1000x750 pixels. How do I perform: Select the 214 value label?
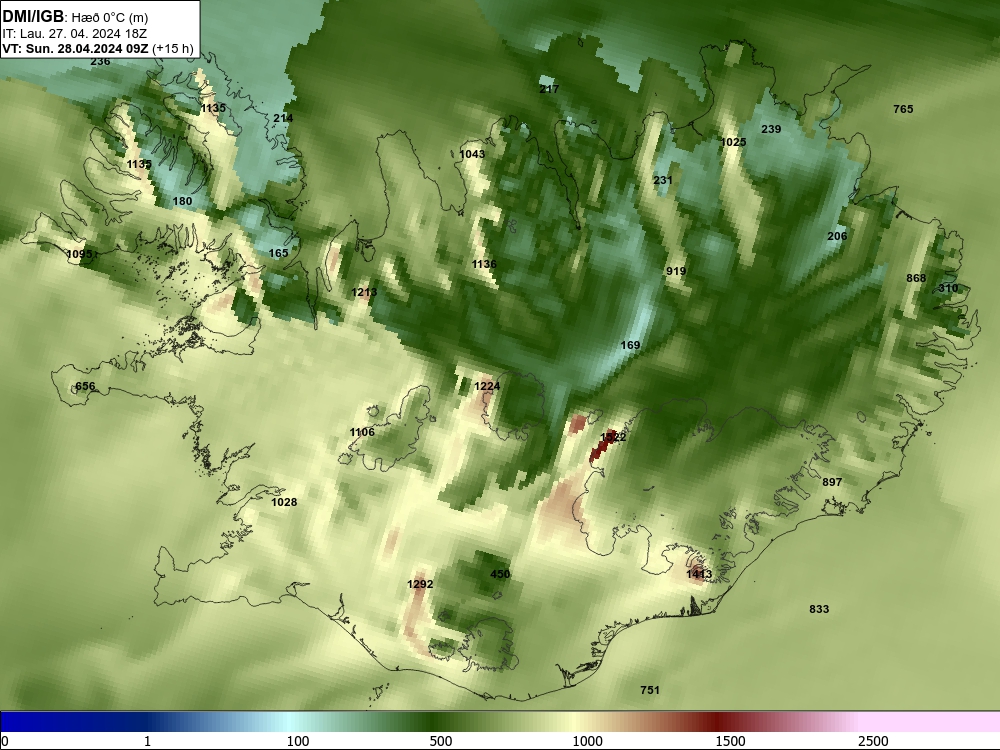click(x=283, y=118)
